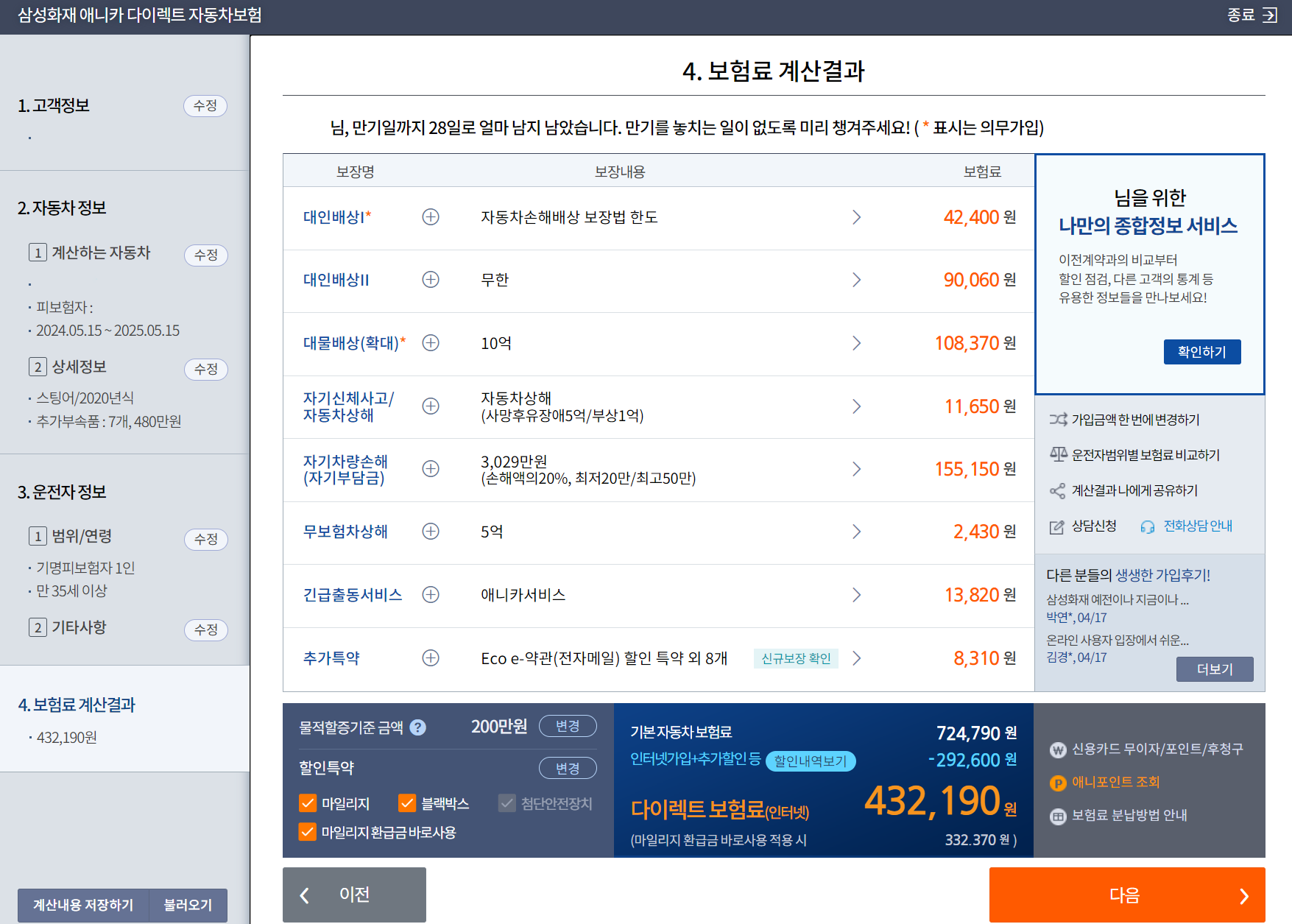1292x924 pixels.
Task: Expand 긴급출동서비스 애니카서비스 row chevron
Action: point(856,595)
